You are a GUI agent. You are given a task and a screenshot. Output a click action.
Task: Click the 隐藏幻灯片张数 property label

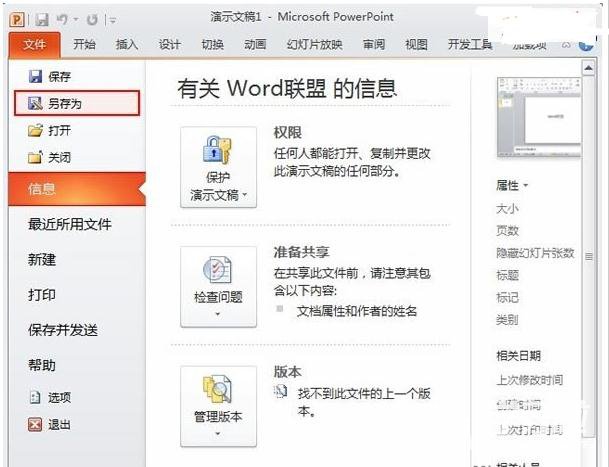tap(535, 253)
